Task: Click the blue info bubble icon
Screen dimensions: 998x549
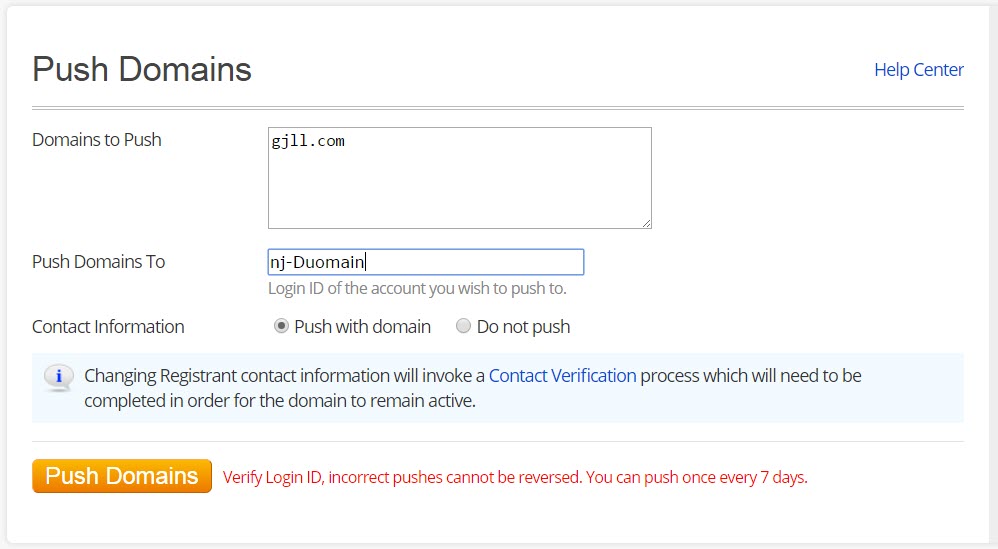Action: pos(58,377)
